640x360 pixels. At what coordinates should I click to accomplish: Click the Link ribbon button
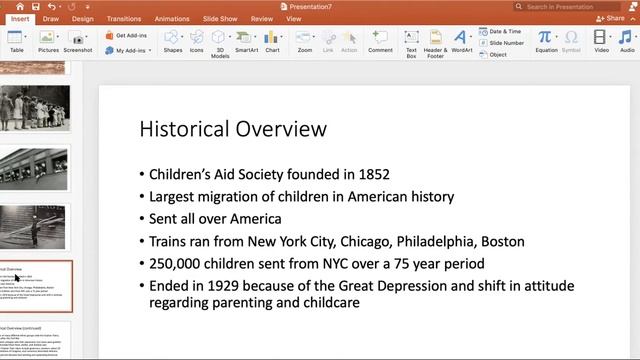pyautogui.click(x=328, y=41)
